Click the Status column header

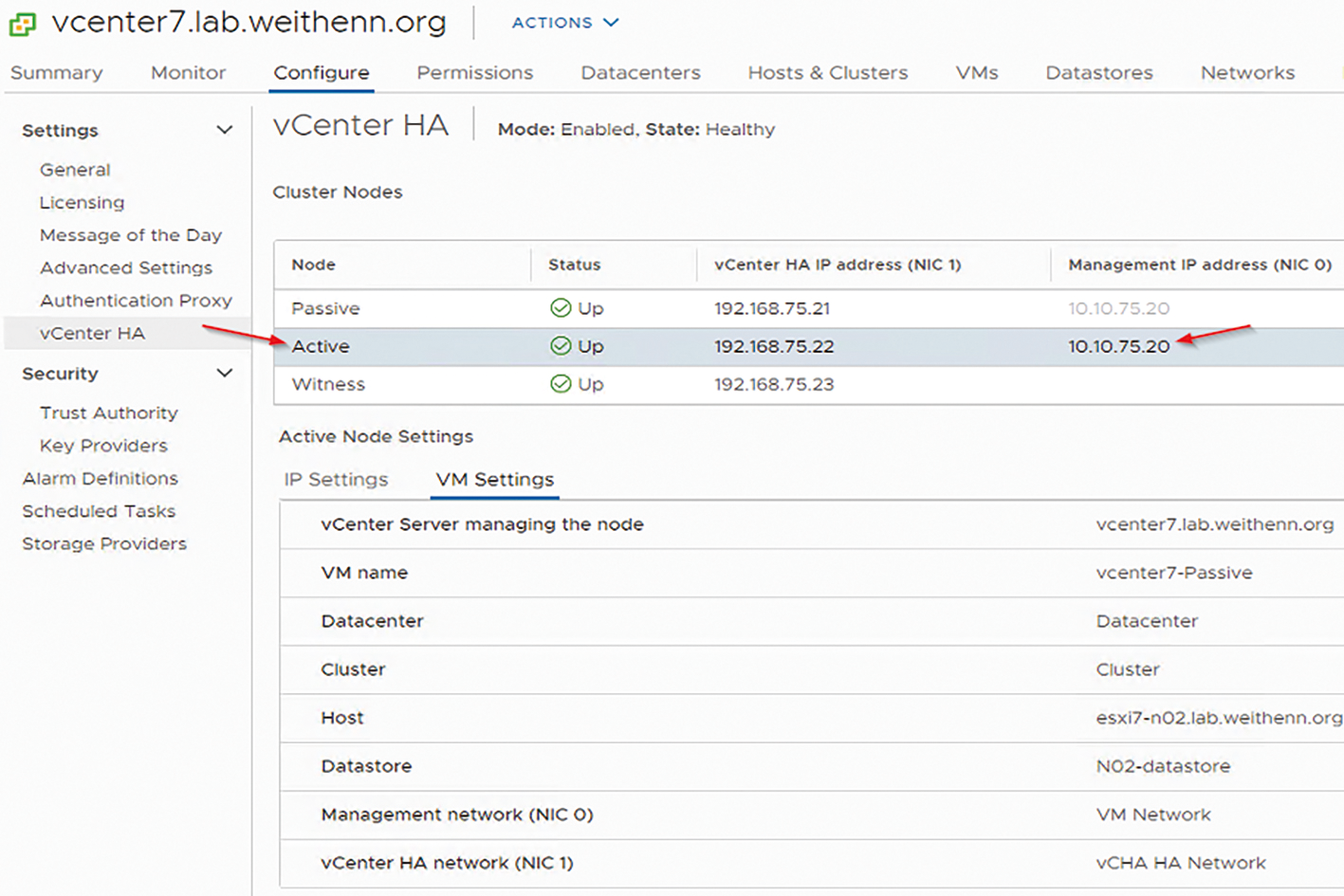pos(574,265)
